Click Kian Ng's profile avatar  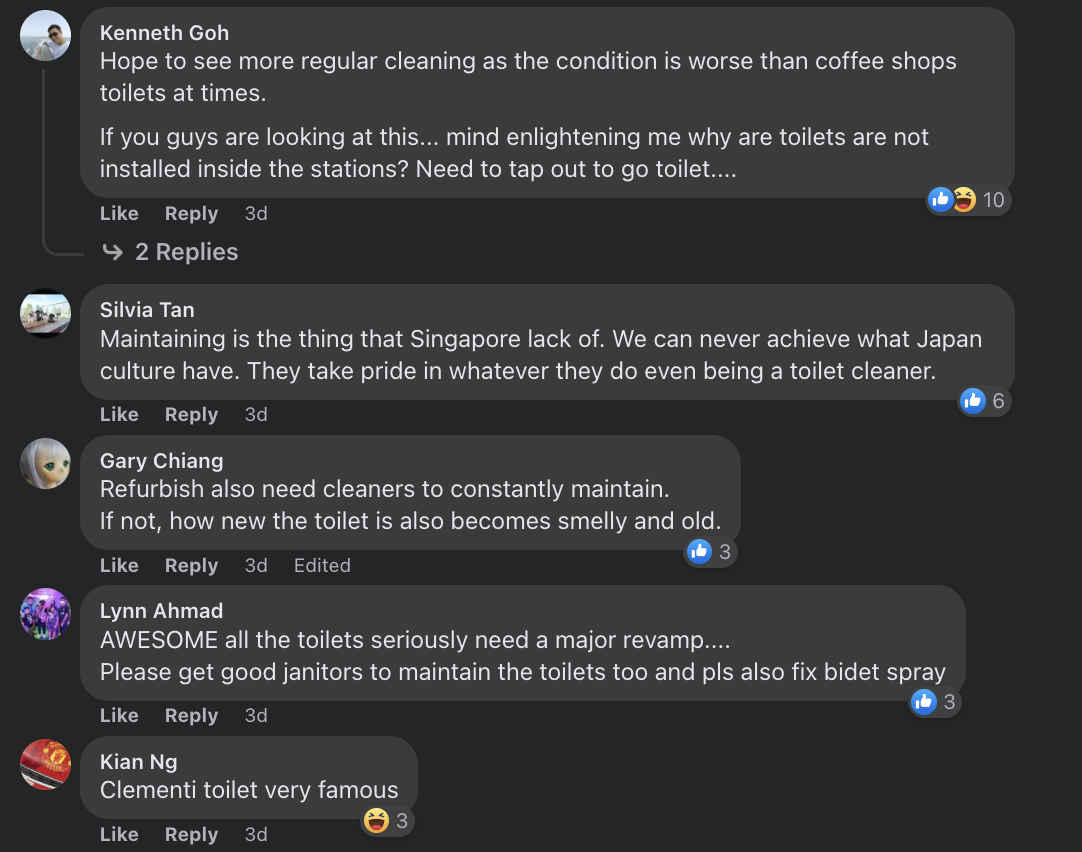click(x=46, y=765)
